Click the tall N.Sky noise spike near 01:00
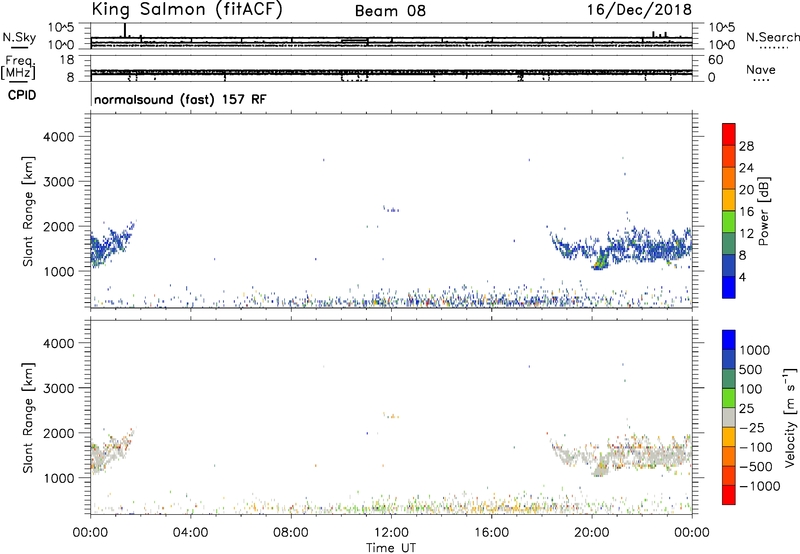The width and height of the screenshot is (800, 554). [x=124, y=30]
